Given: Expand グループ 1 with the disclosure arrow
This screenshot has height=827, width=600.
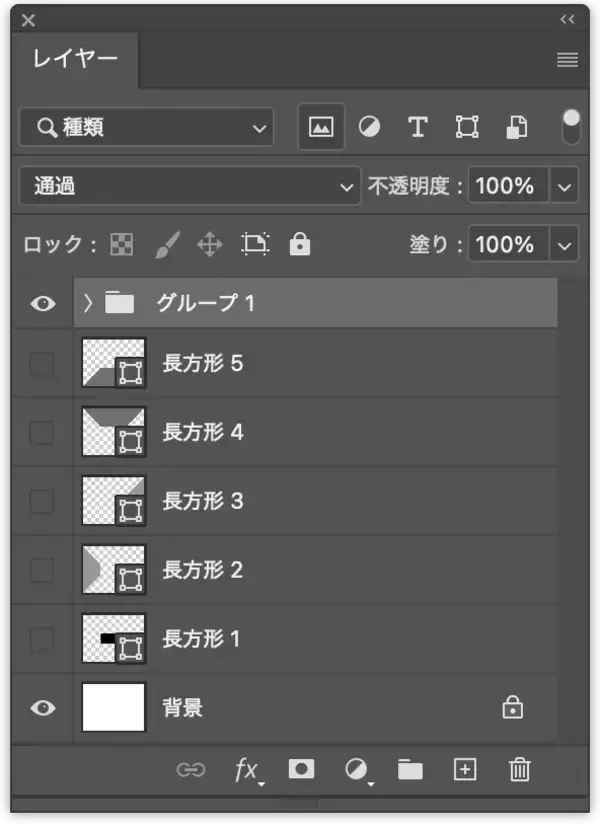Looking at the screenshot, I should (88, 301).
